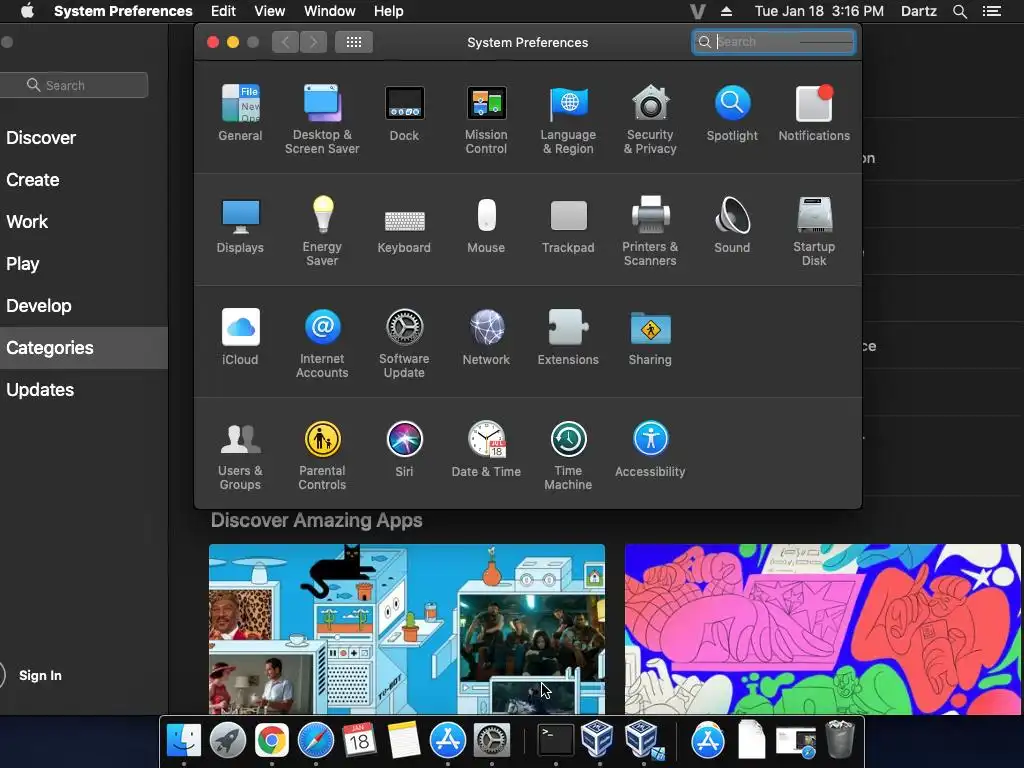The image size is (1024, 768).
Task: Open Displays preferences
Action: point(240,225)
